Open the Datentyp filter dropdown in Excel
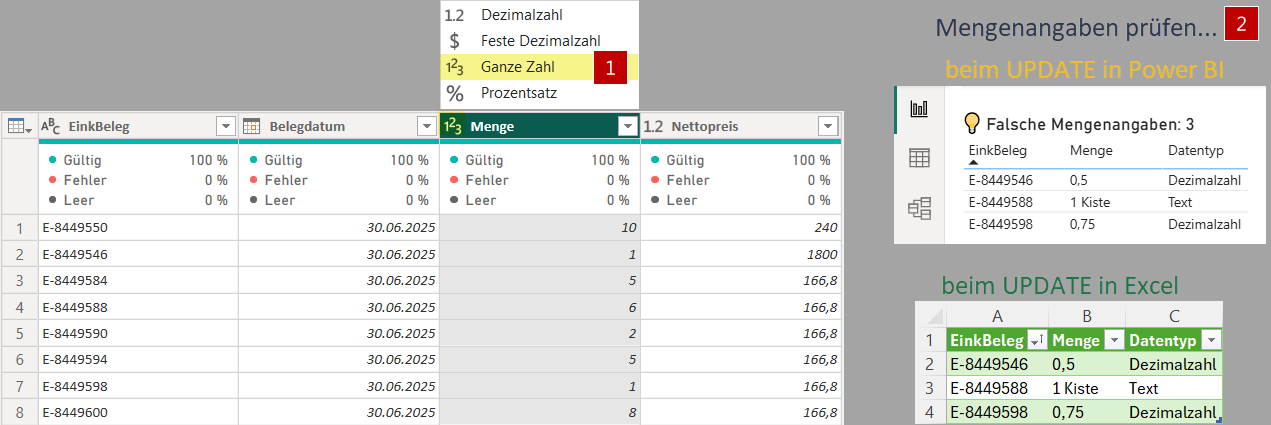 [x=1211, y=339]
